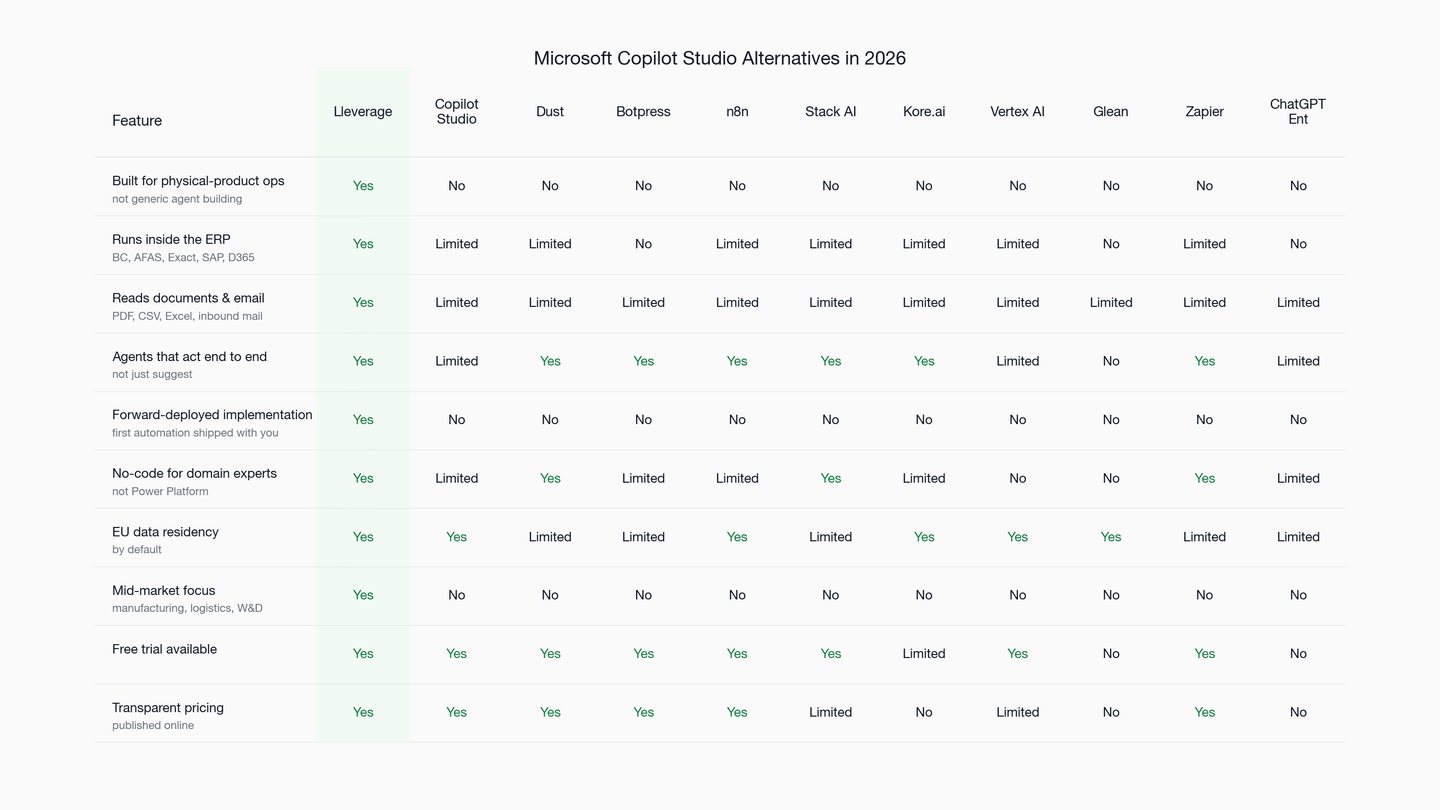Click the "Botpress" column header
This screenshot has height=810, width=1440.
pos(643,112)
